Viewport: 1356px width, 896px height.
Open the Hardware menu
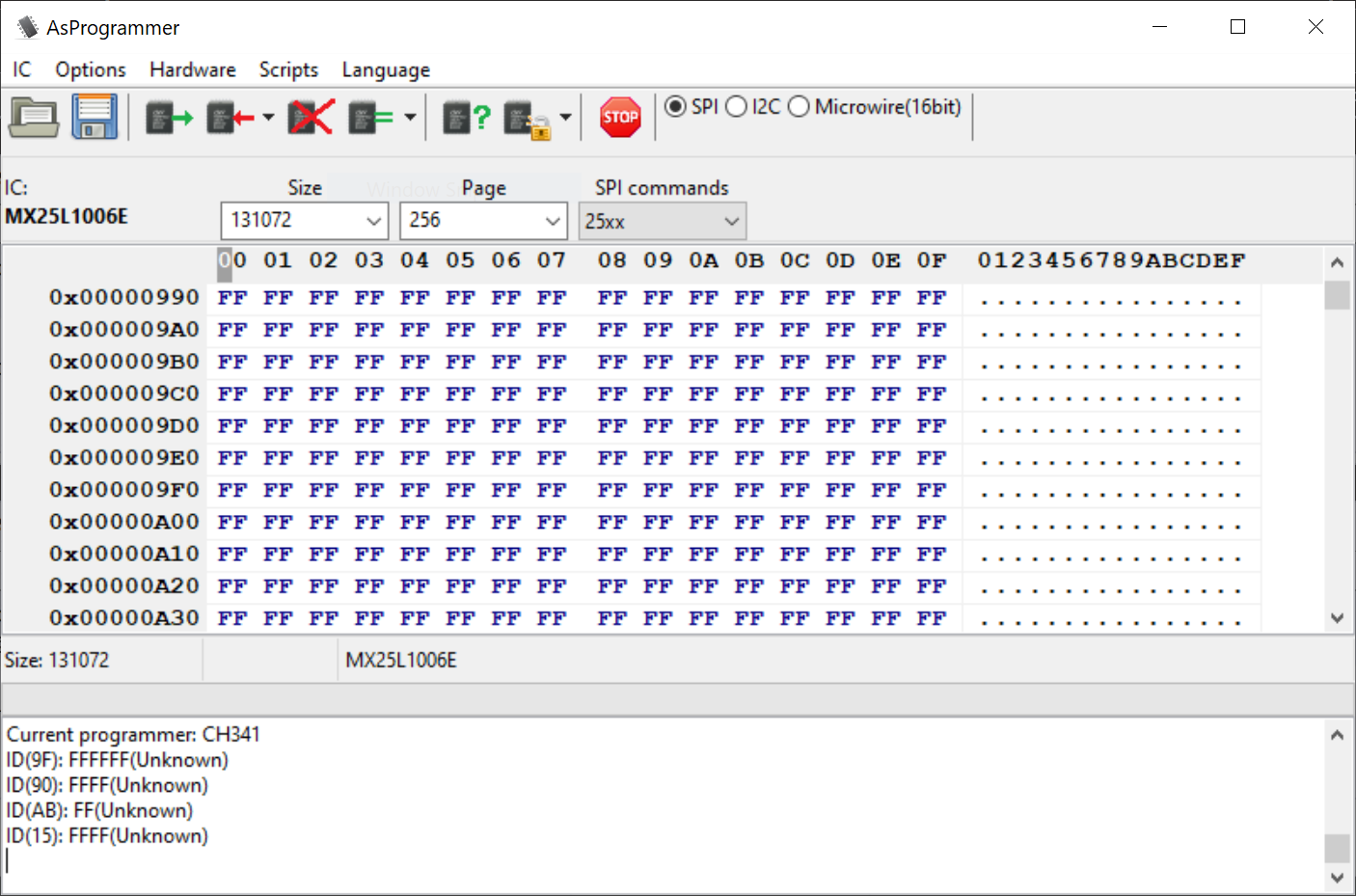(193, 69)
